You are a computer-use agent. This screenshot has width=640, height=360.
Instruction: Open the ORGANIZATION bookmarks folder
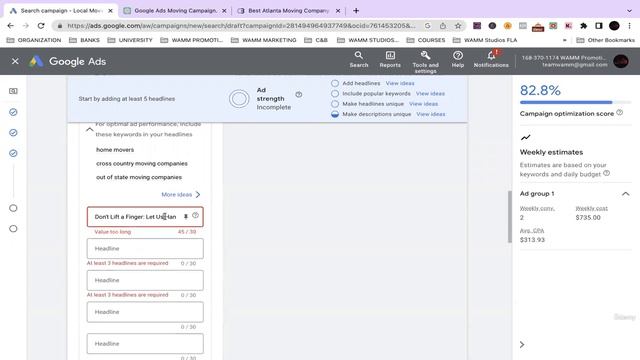click(x=34, y=40)
